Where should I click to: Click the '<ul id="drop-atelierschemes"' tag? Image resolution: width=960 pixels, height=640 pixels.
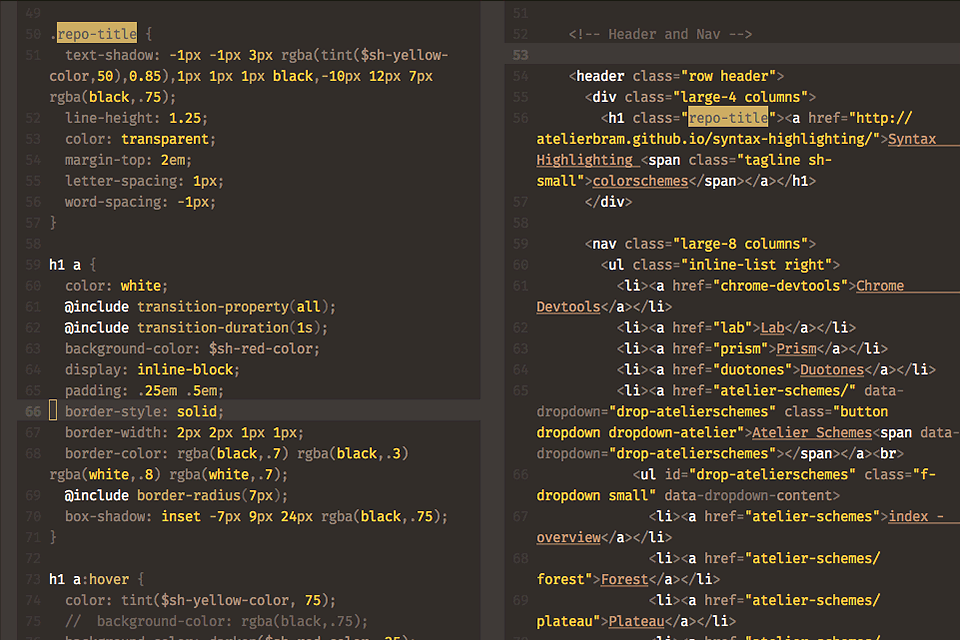pyautogui.click(x=744, y=474)
